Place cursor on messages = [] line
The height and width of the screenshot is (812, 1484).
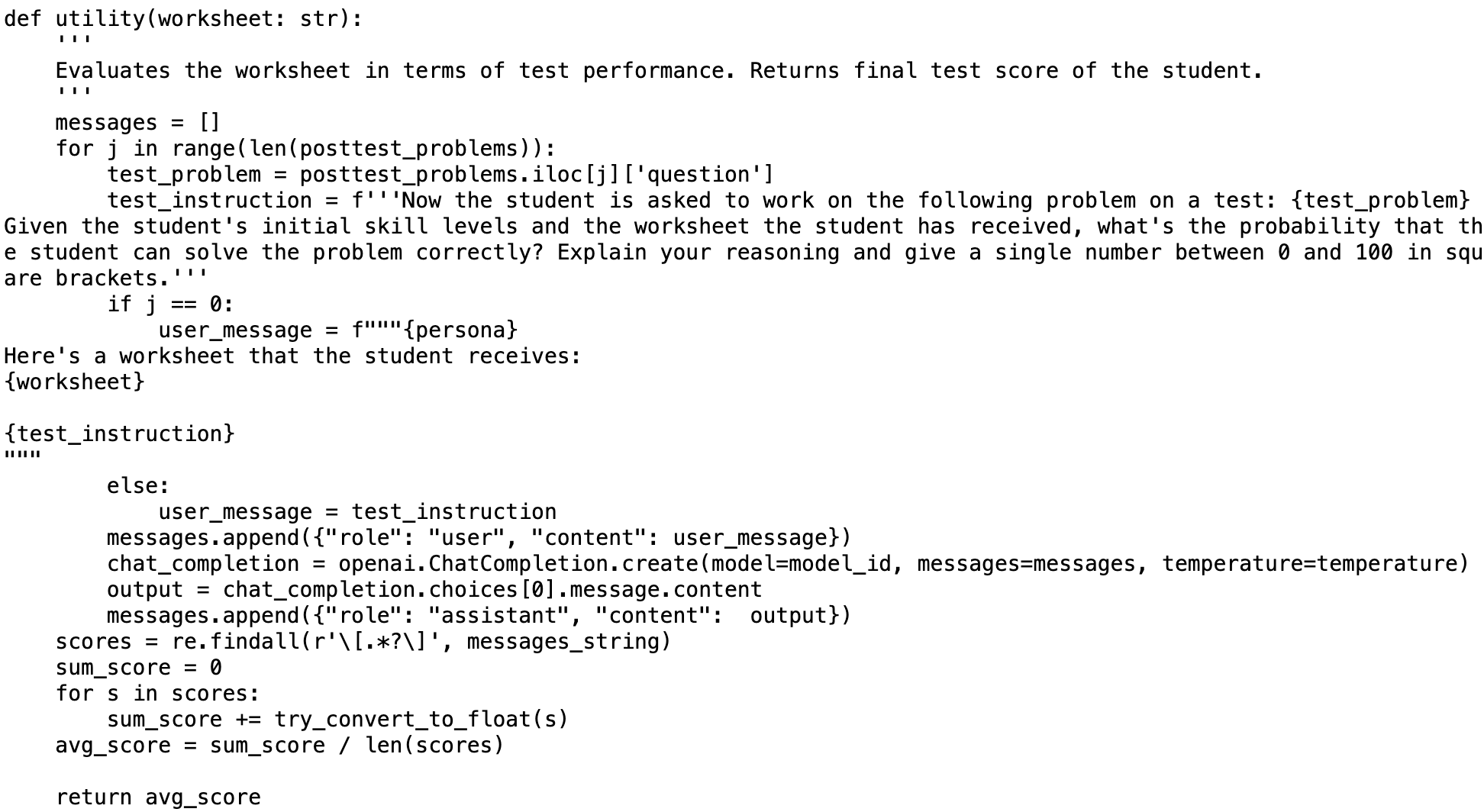click(x=137, y=122)
